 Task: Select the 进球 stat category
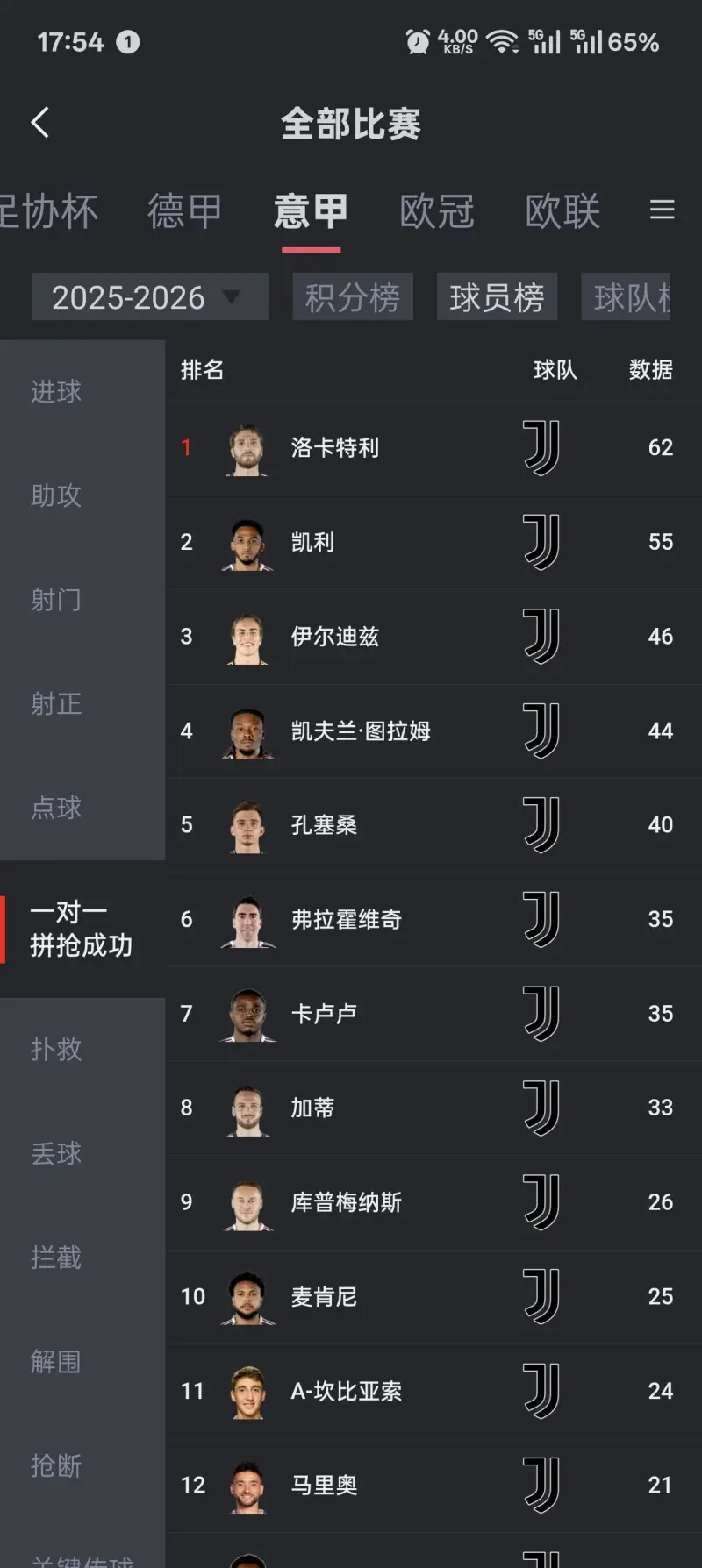55,392
